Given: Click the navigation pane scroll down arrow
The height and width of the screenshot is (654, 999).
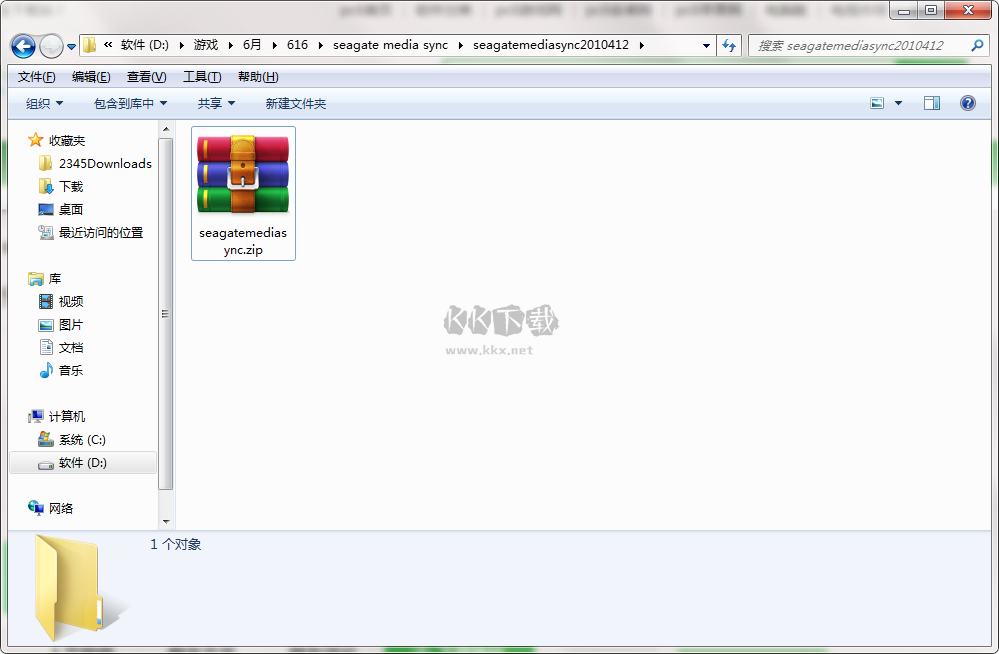Looking at the screenshot, I should click(166, 521).
